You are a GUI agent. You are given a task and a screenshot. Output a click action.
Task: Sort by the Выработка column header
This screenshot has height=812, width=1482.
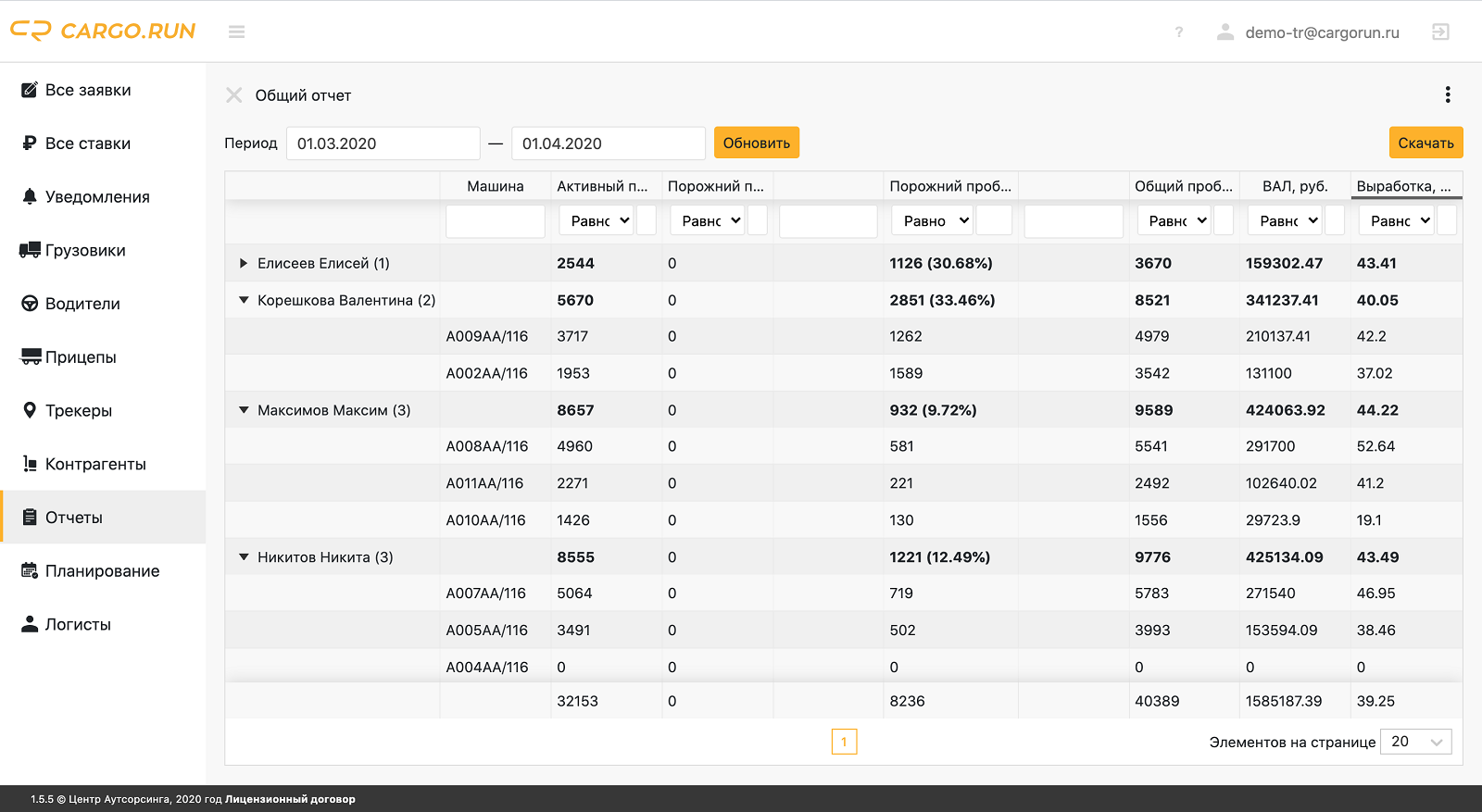1406,186
